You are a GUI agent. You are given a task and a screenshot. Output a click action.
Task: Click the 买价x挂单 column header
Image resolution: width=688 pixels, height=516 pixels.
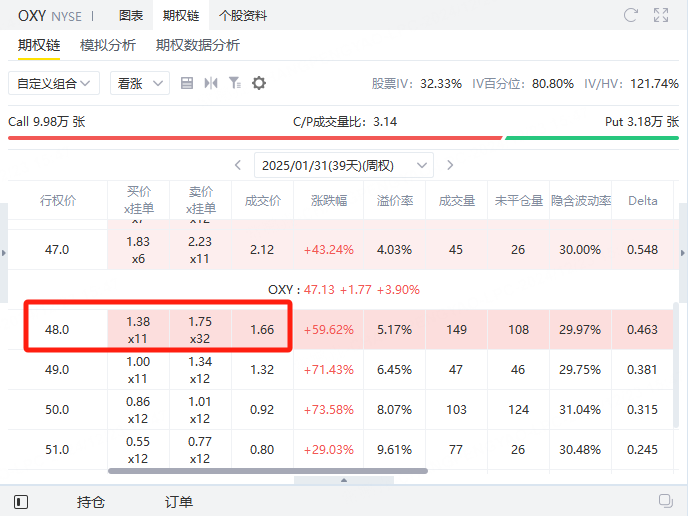[139, 200]
